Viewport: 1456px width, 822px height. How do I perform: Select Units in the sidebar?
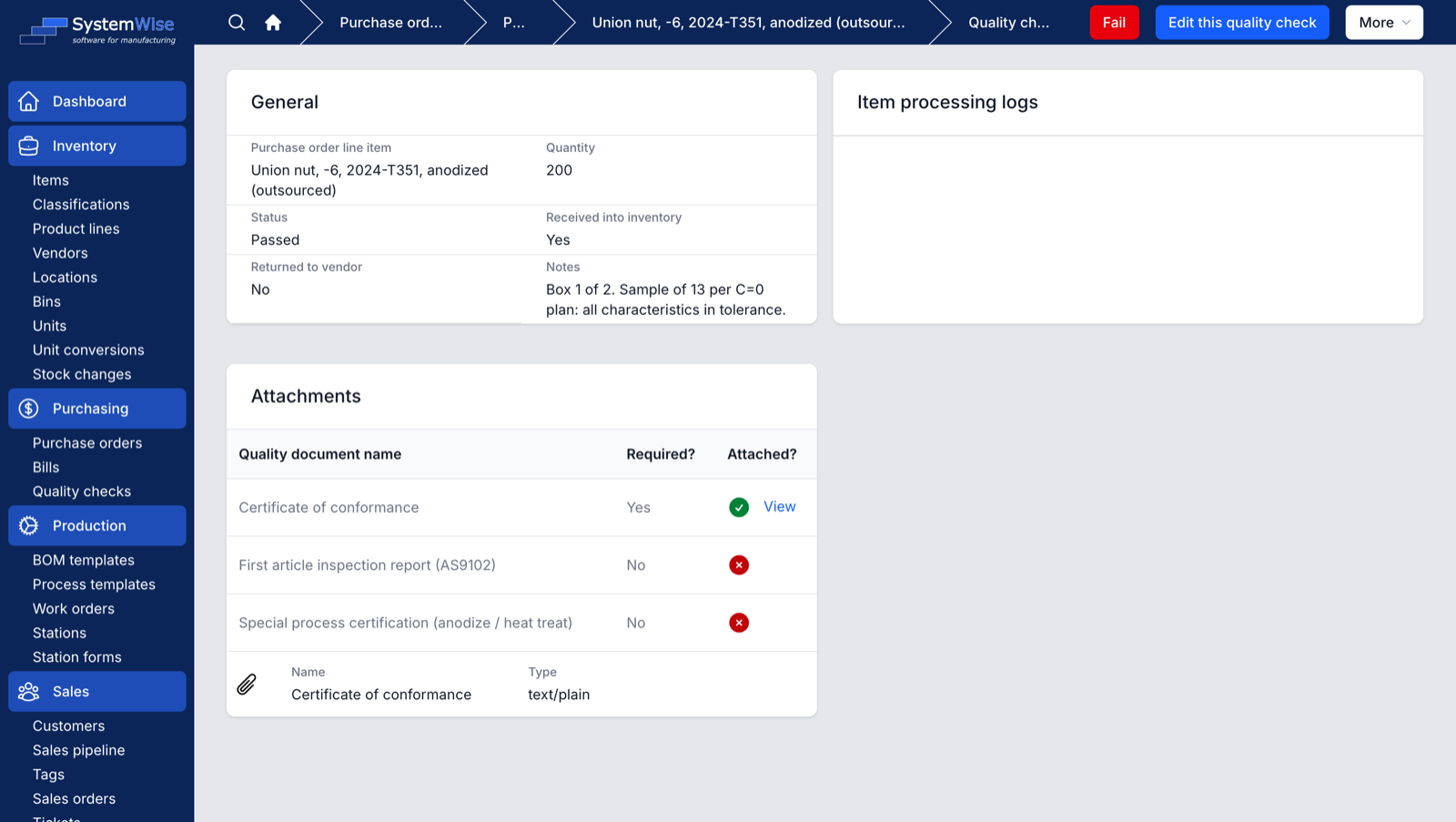[x=49, y=326]
